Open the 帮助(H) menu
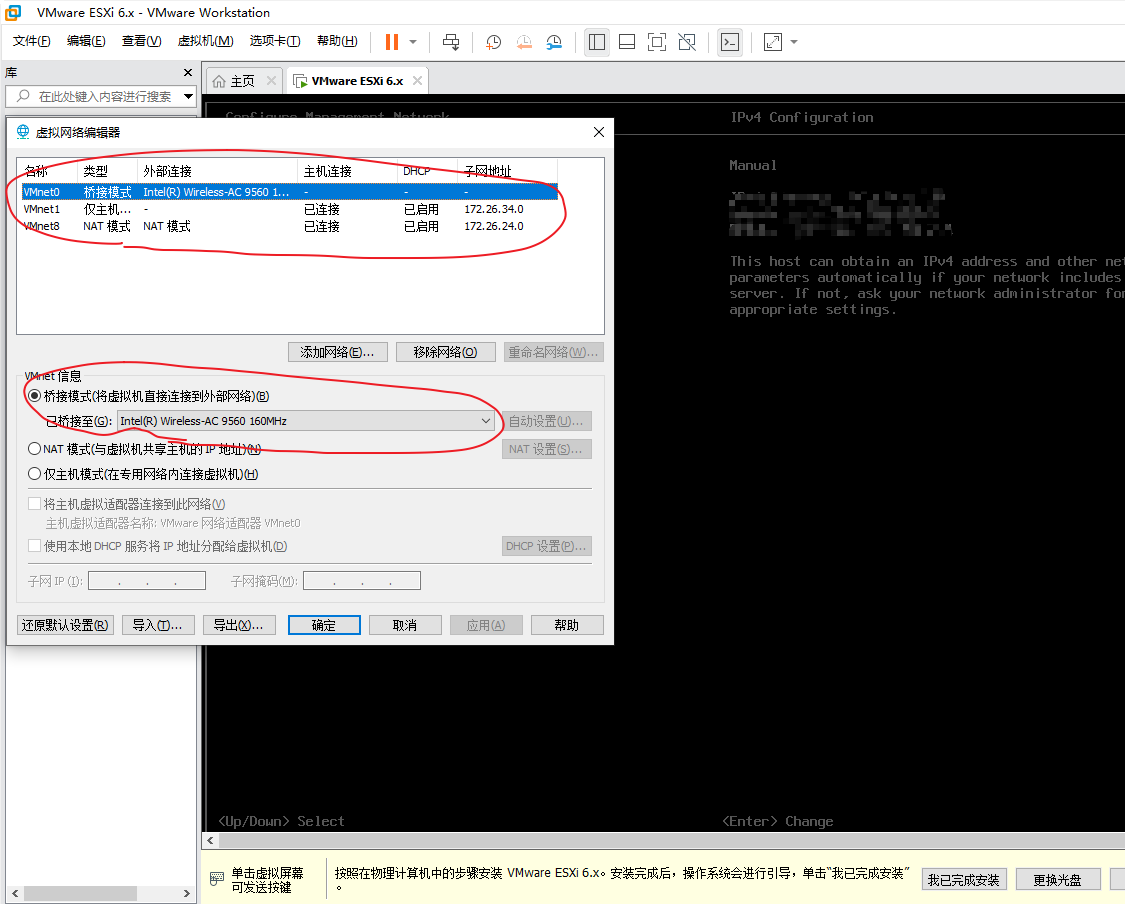 pos(337,41)
